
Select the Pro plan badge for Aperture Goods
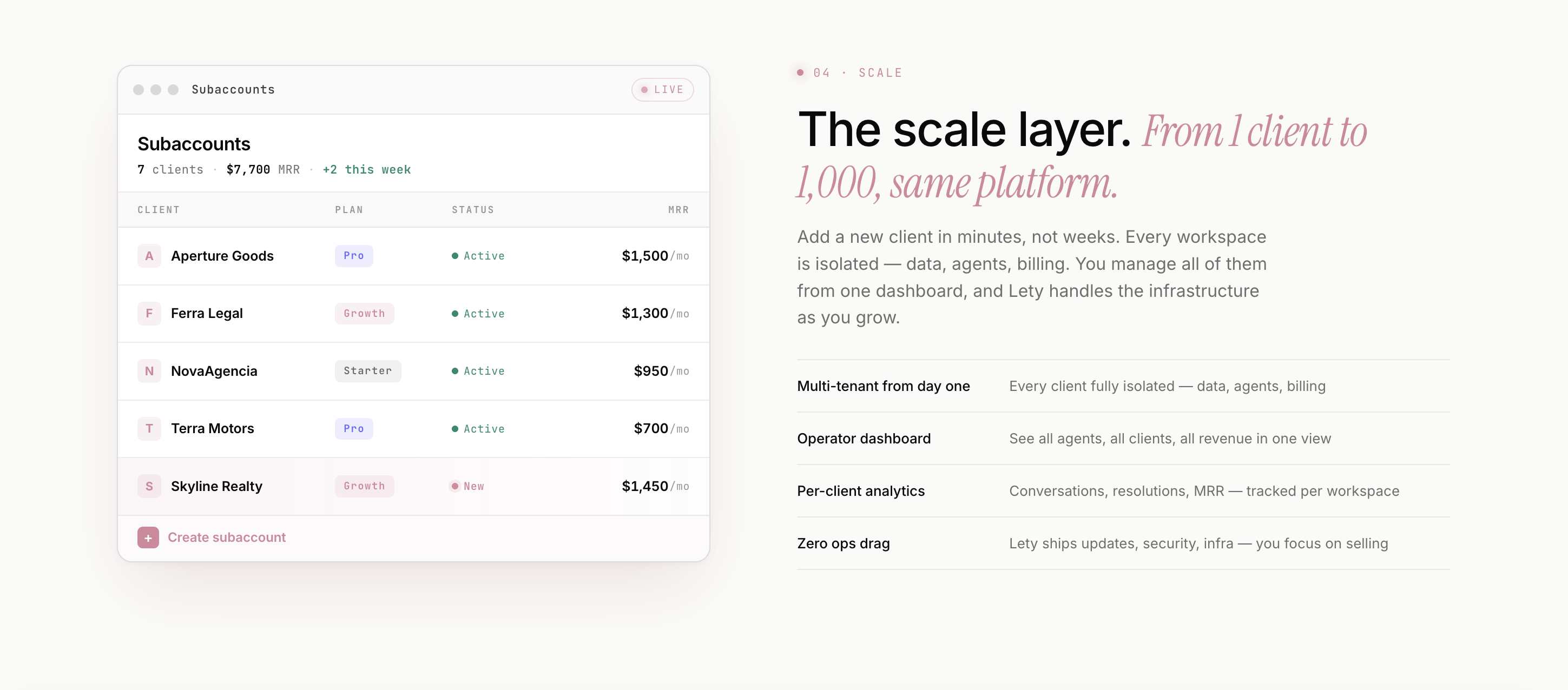354,256
